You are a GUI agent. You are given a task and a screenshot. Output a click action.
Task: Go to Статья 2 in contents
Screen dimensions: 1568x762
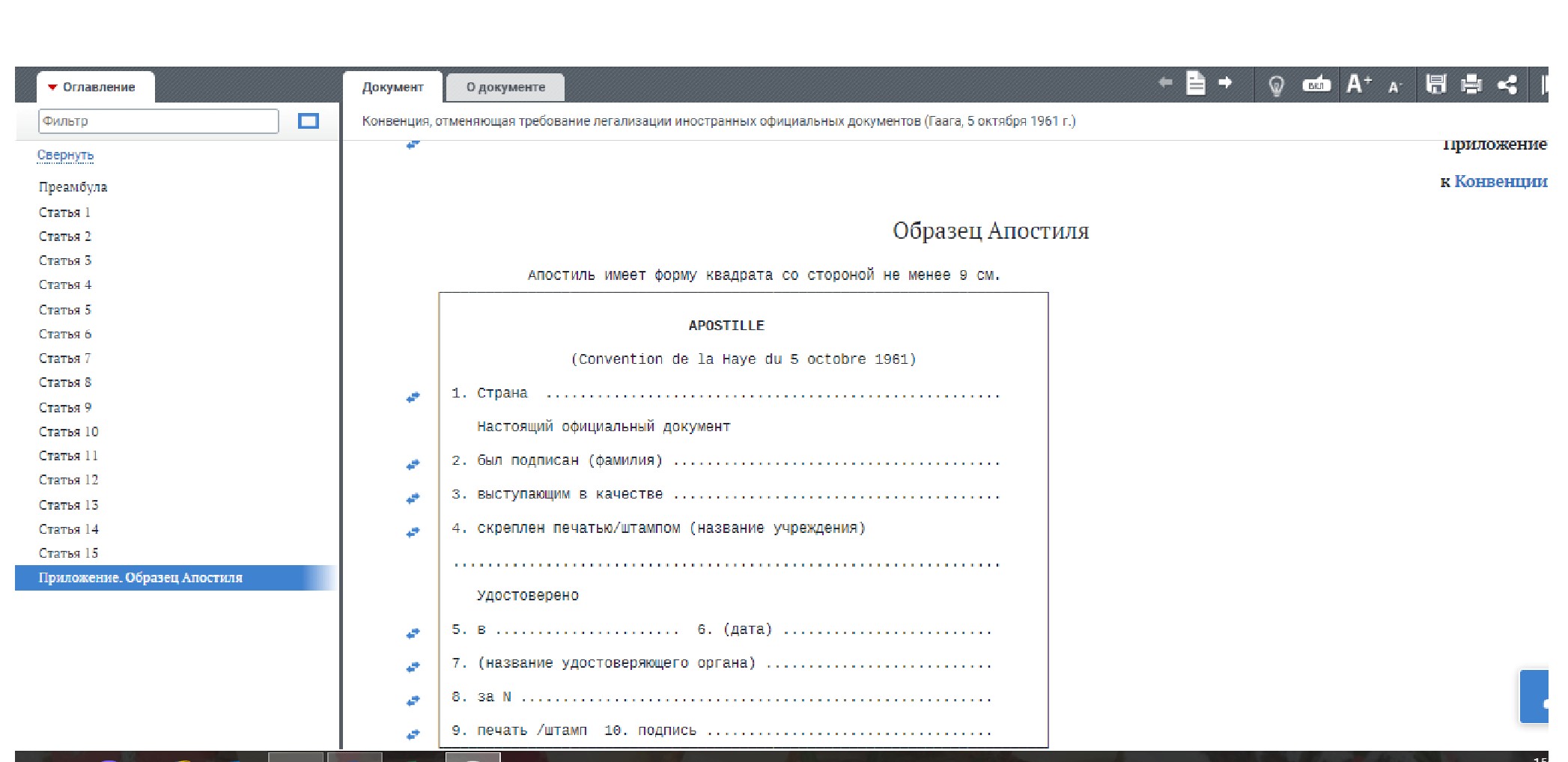[x=64, y=237]
